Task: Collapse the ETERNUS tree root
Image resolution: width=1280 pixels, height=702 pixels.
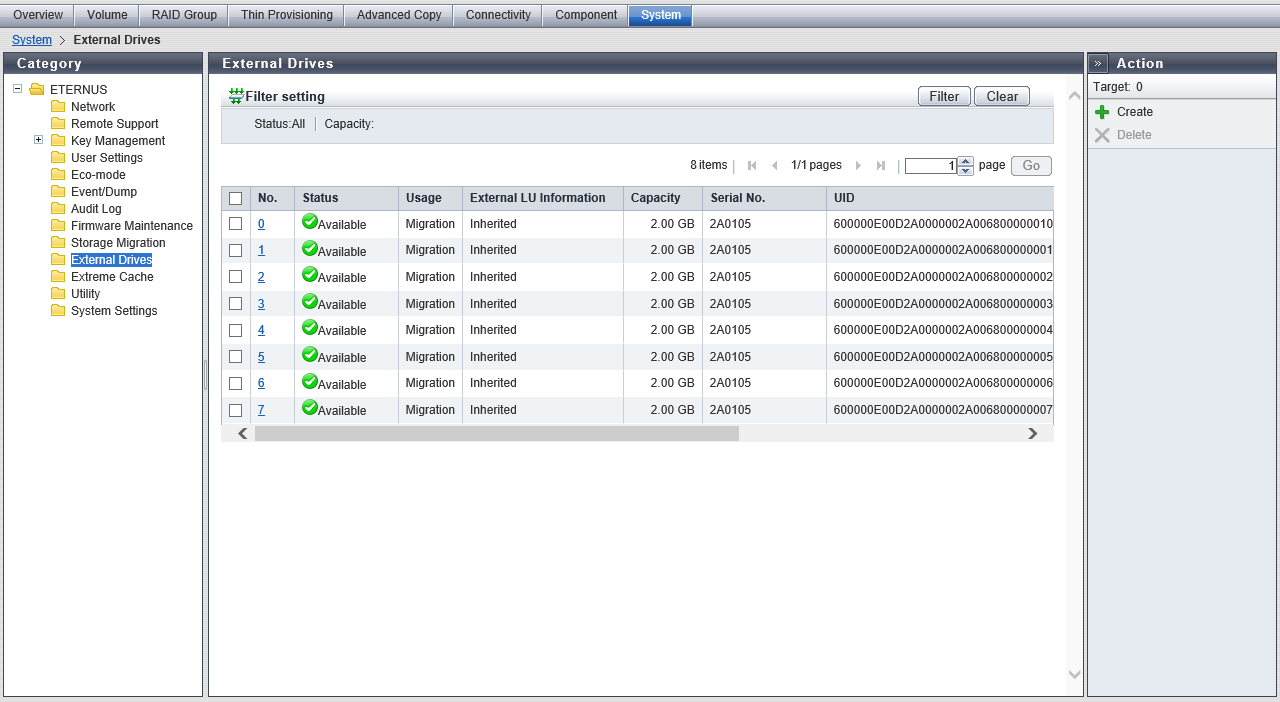Action: 17,89
